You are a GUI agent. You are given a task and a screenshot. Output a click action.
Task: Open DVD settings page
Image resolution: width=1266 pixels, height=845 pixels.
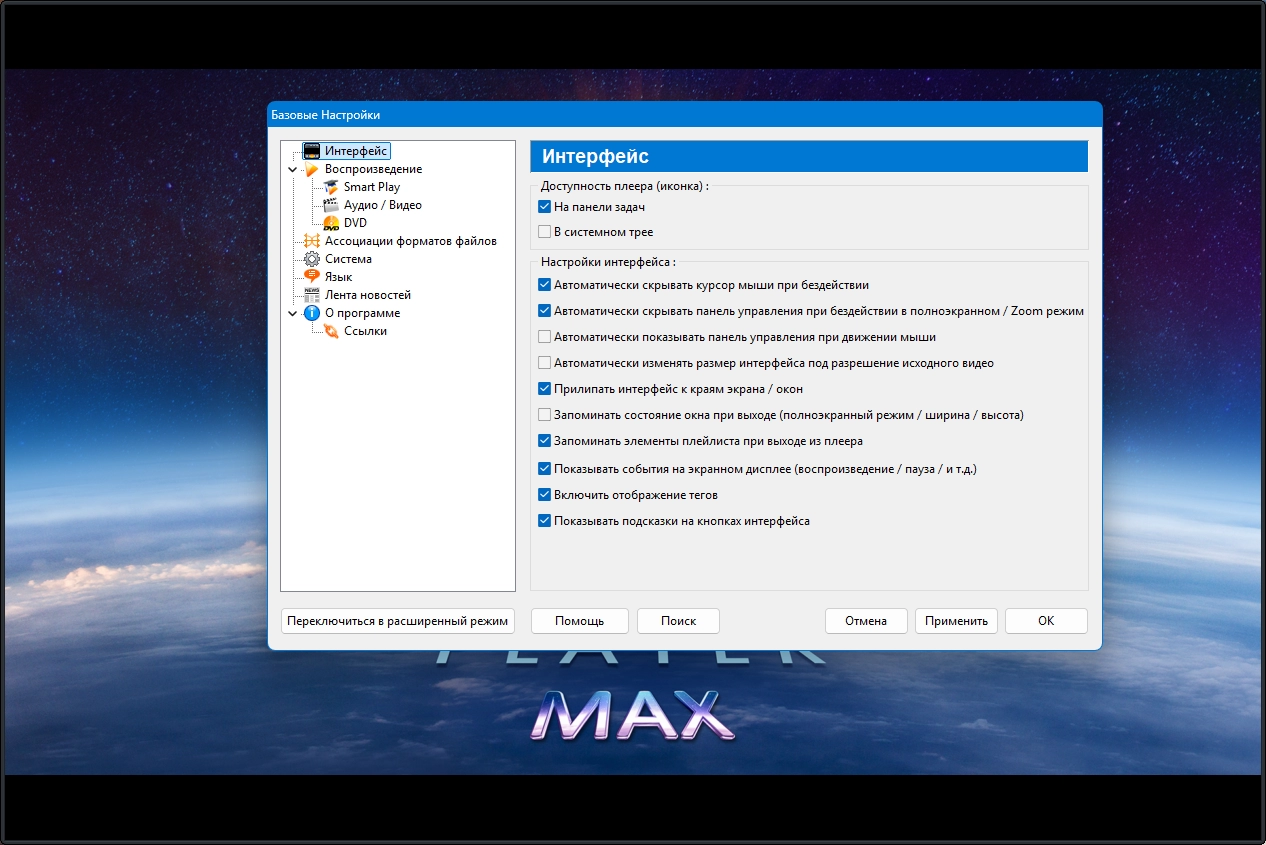point(355,223)
